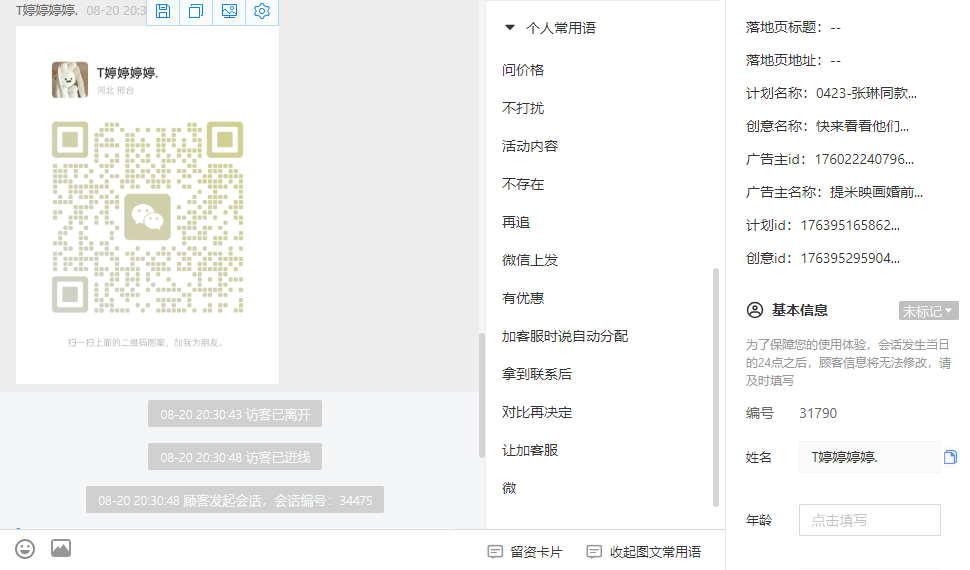Click the 创意名称 value 快来看看他们...

(862, 126)
